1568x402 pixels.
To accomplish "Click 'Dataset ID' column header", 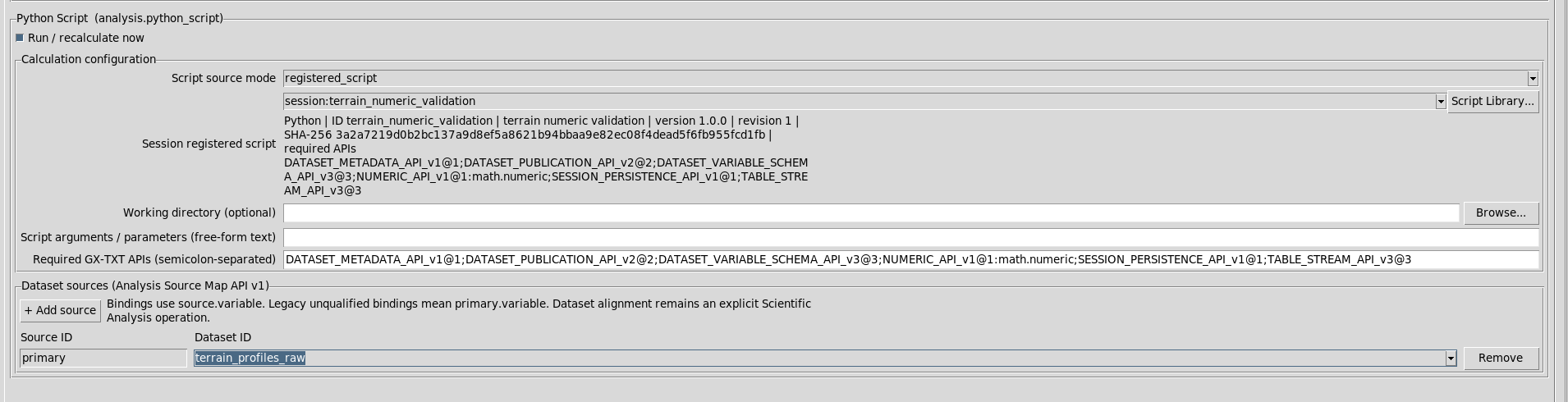I will (x=222, y=338).
